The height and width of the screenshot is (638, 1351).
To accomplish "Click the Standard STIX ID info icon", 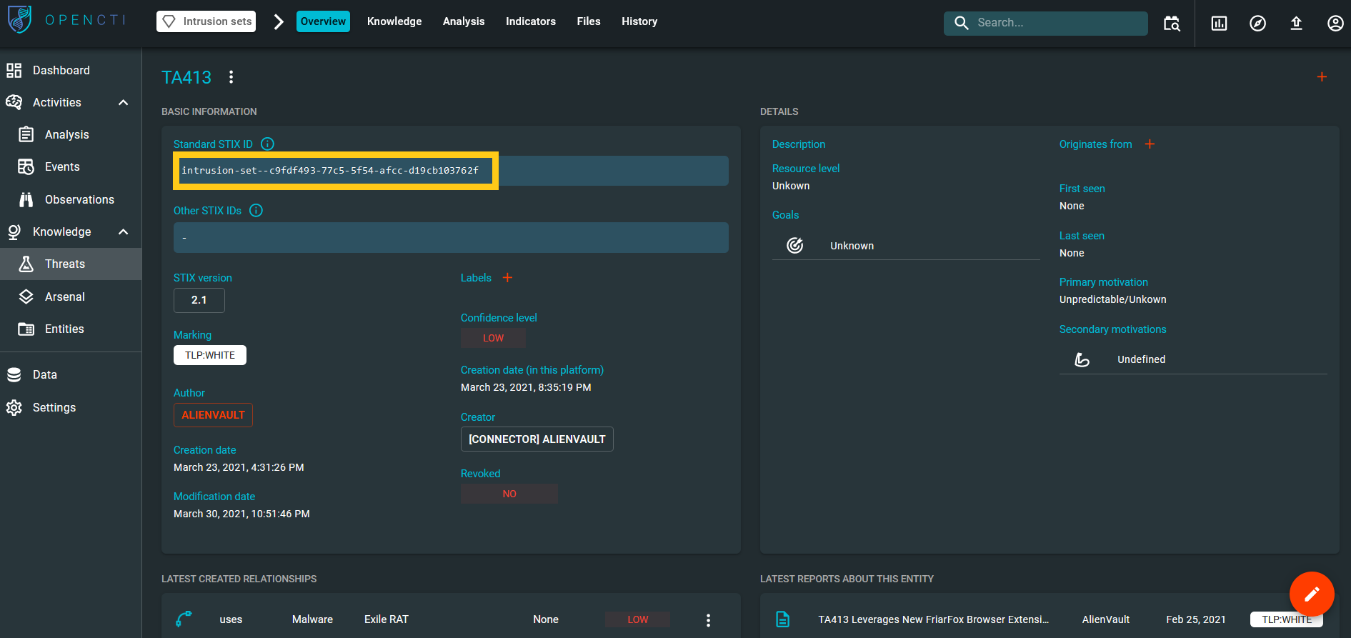I will coord(267,144).
